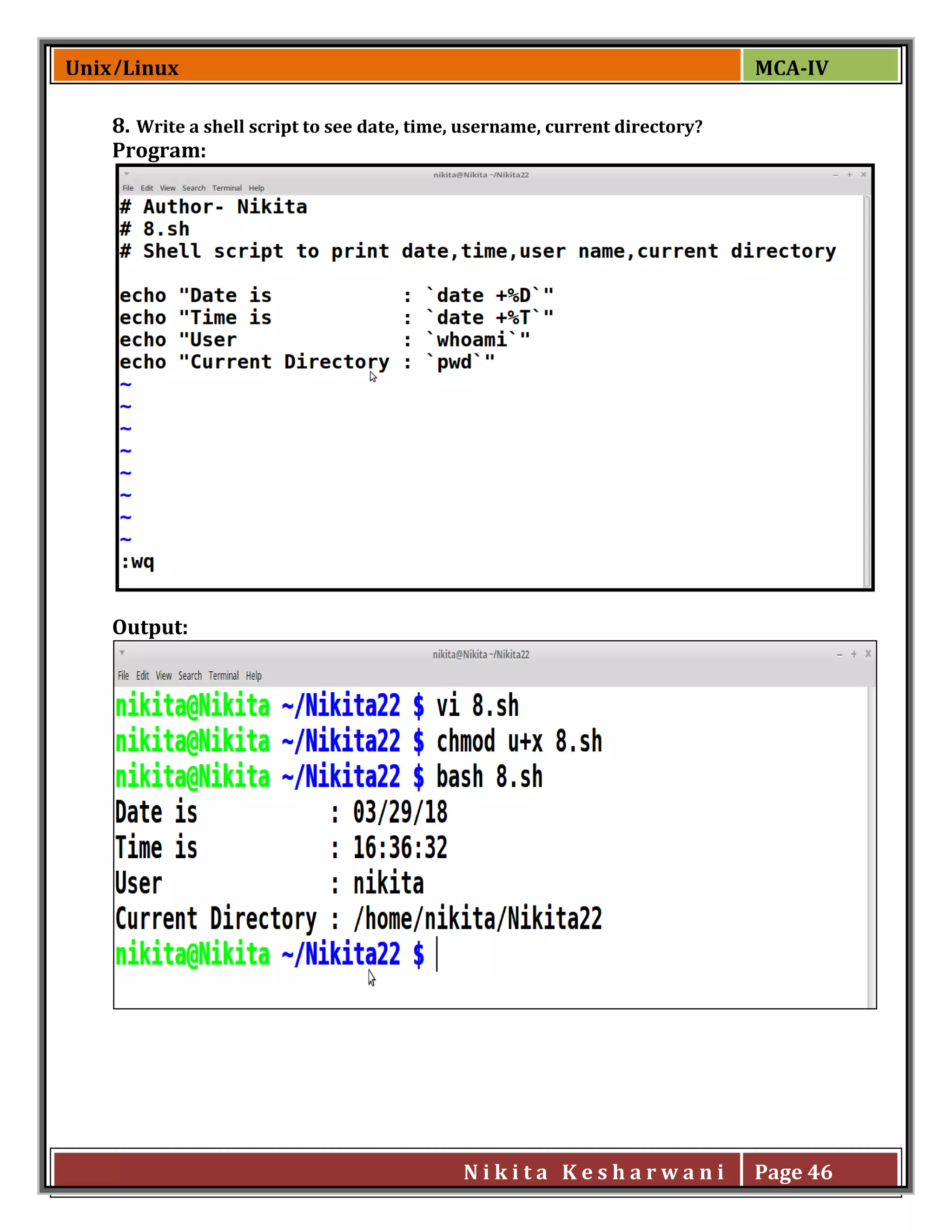
Task: Open Search menu in bottom output terminal
Action: [x=190, y=675]
